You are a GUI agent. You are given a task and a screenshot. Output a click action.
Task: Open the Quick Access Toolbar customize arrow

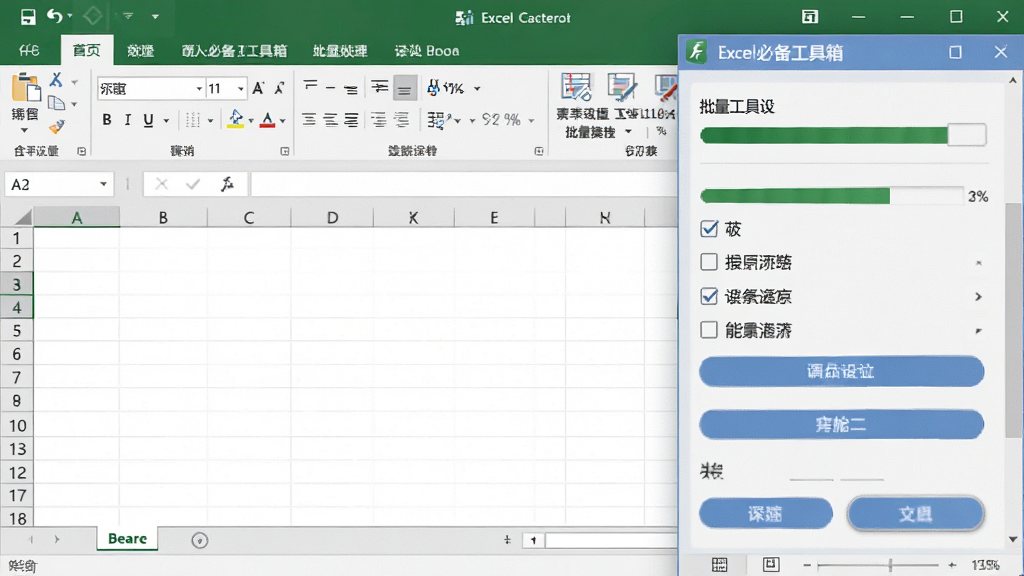[155, 16]
